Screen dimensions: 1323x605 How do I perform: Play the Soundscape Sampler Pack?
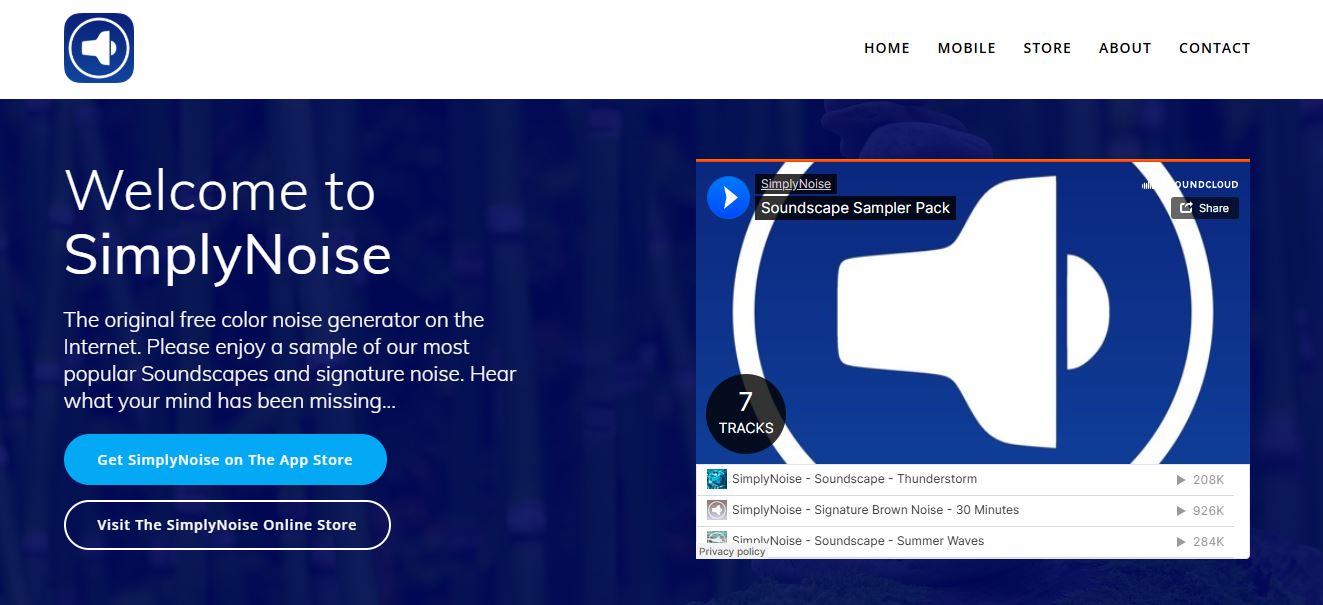tap(728, 197)
